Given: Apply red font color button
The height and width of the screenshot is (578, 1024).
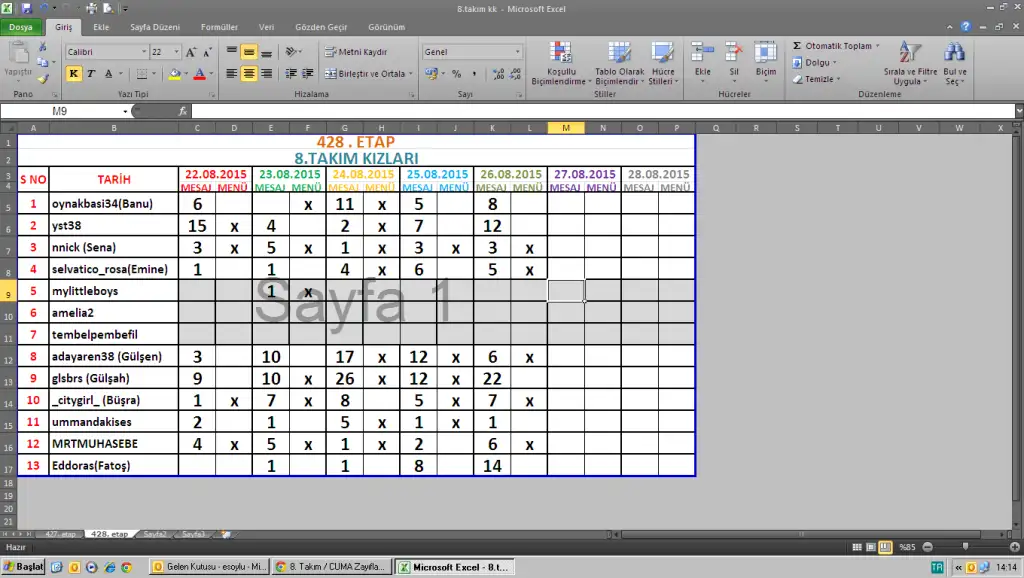Looking at the screenshot, I should 200,74.
